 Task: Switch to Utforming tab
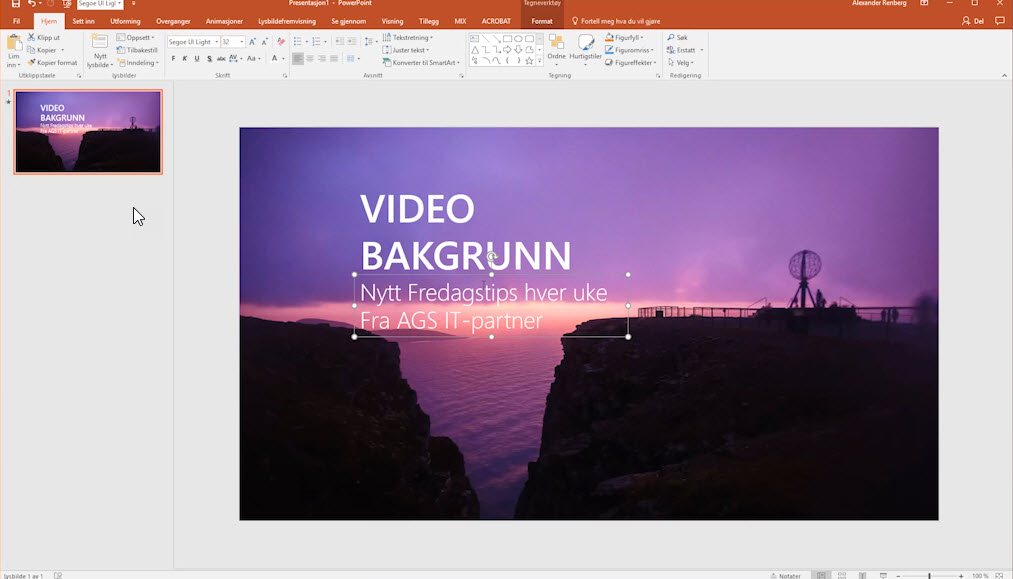point(125,21)
